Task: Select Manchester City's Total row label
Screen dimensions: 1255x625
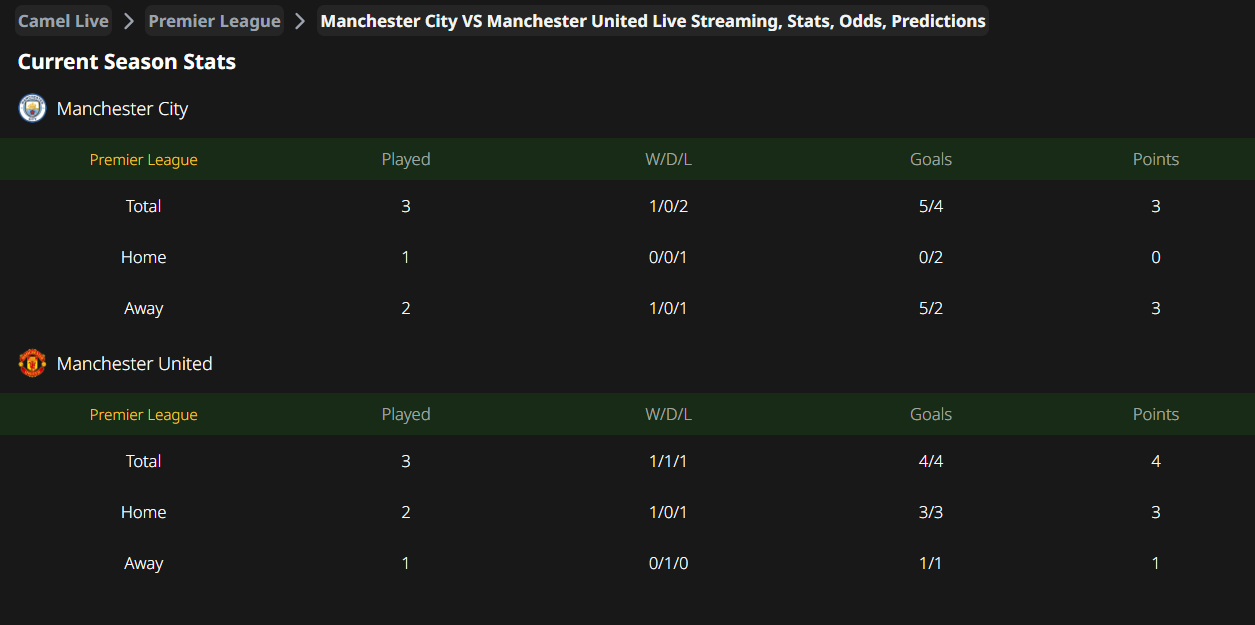Action: pyautogui.click(x=143, y=206)
